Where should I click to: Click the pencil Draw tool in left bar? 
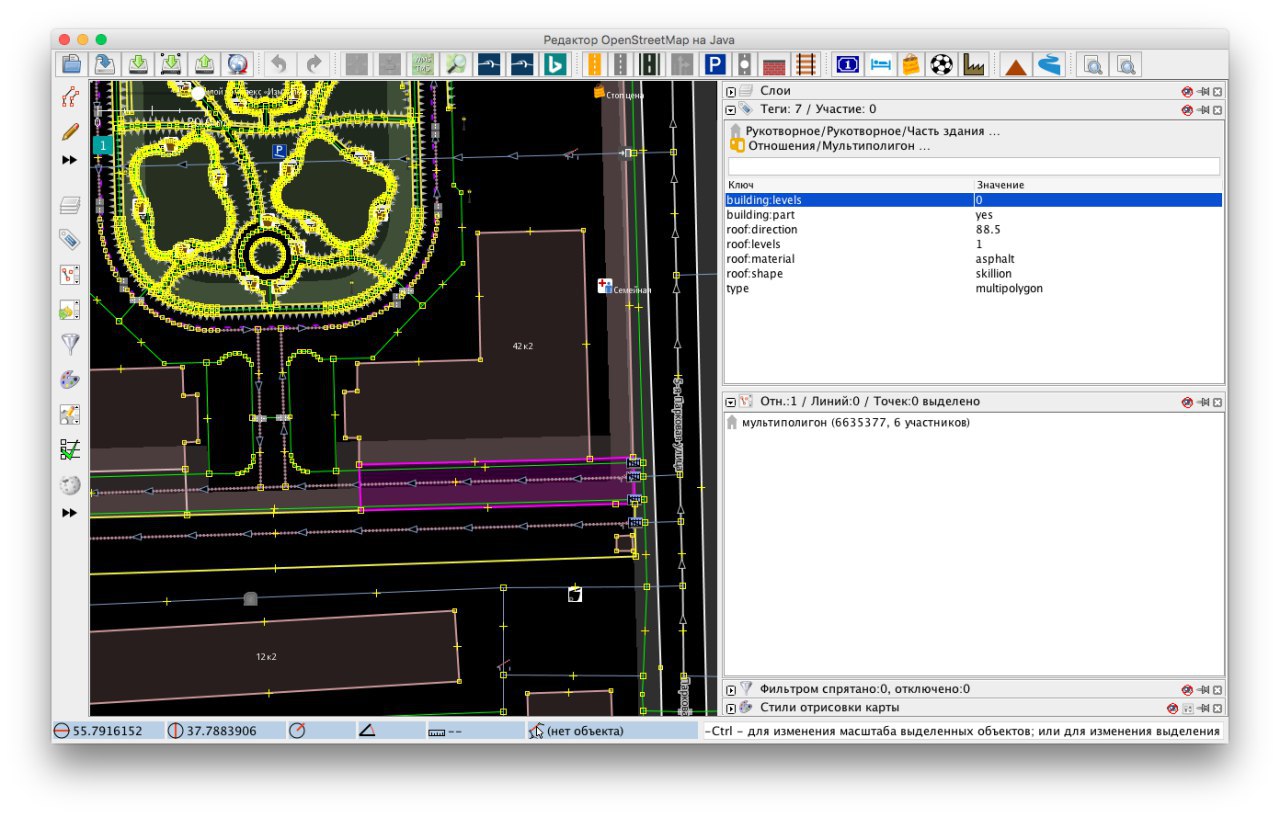coord(69,131)
